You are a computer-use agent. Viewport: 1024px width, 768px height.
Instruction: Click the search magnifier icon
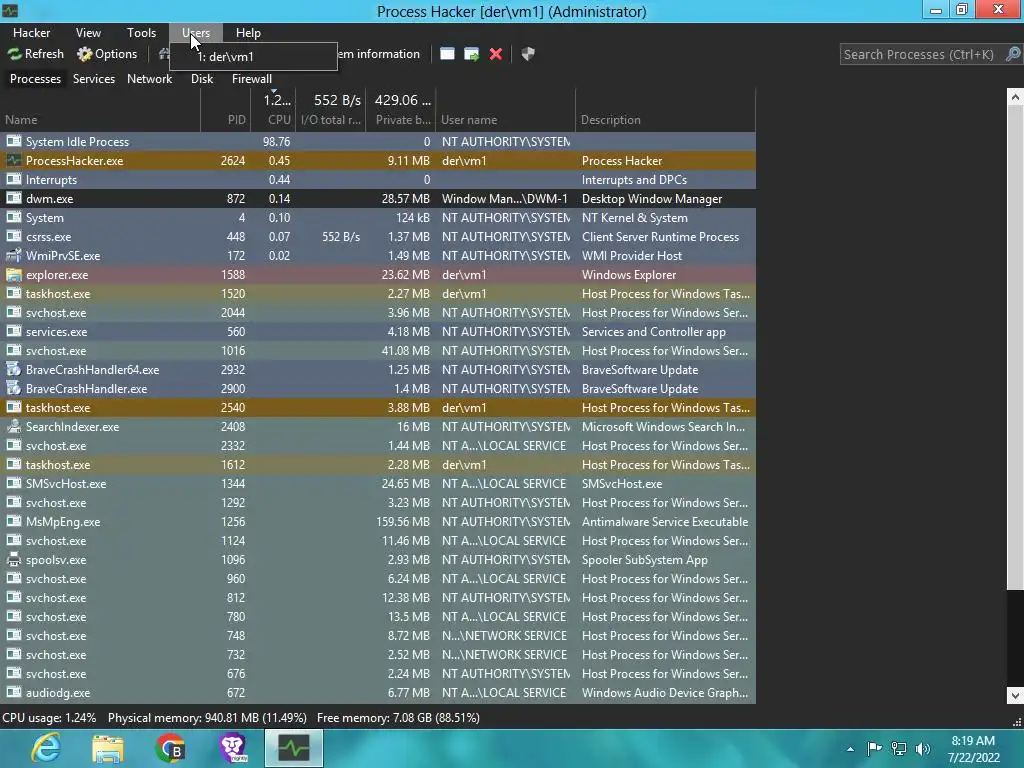(x=1012, y=54)
